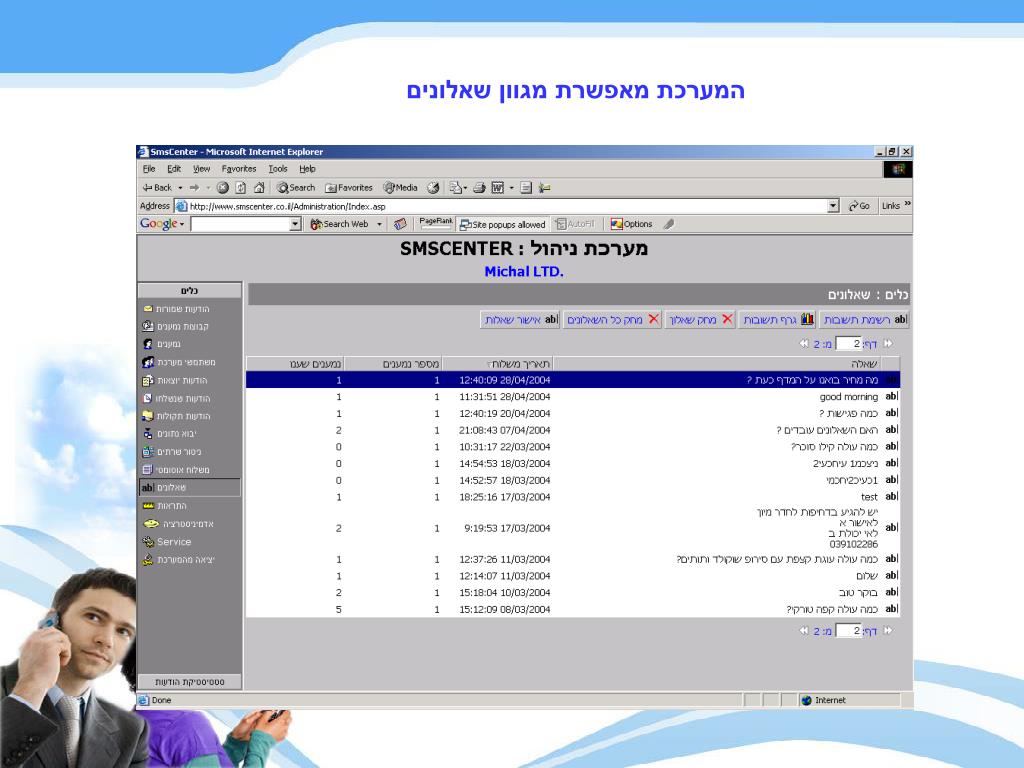This screenshot has height=768, width=1024.
Task: Click the History icon
Action: [x=433, y=187]
